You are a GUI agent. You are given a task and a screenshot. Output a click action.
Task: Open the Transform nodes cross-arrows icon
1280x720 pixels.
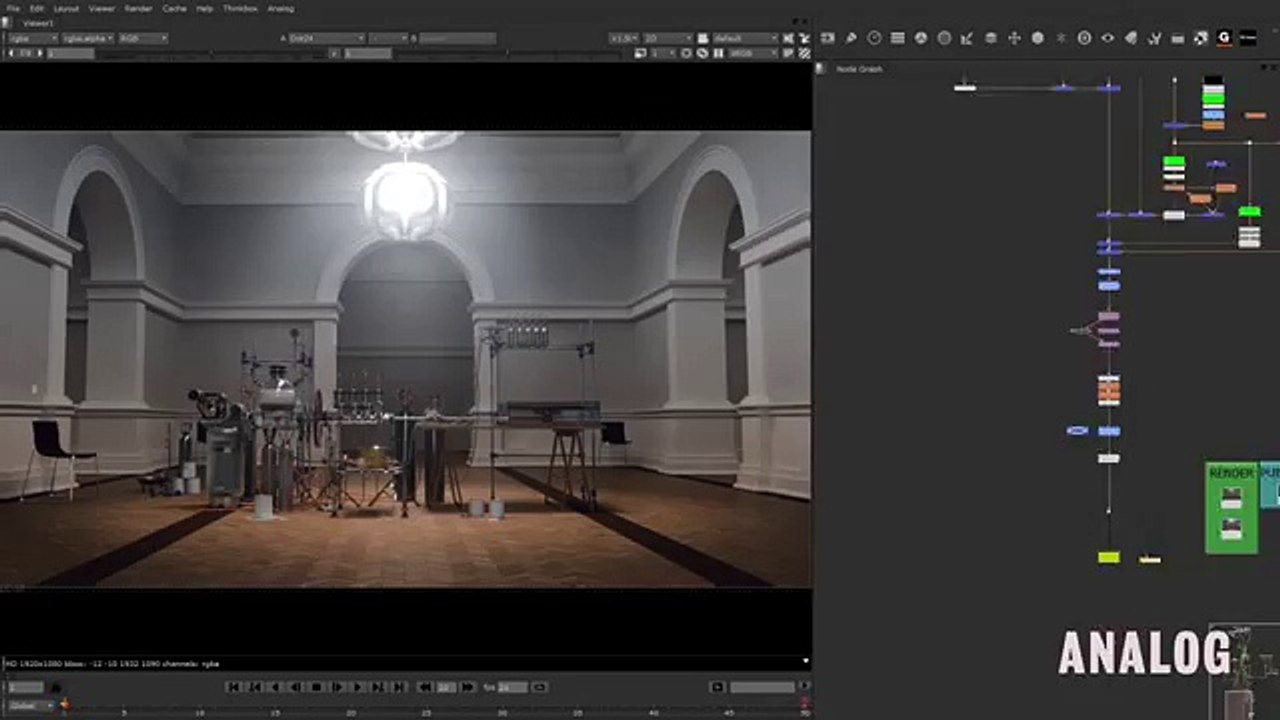[1014, 38]
